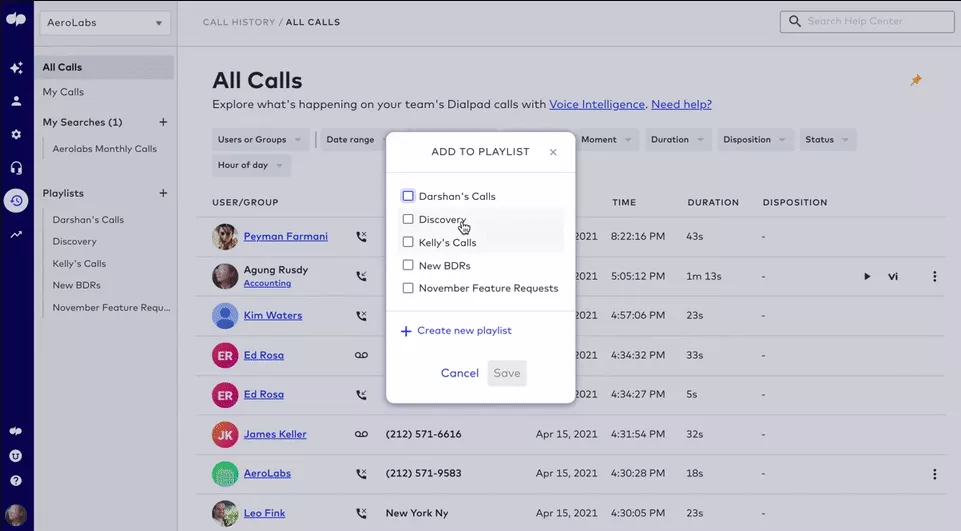Image resolution: width=961 pixels, height=531 pixels.
Task: Click the AI sparkle icon in left sidebar
Action: (16, 68)
